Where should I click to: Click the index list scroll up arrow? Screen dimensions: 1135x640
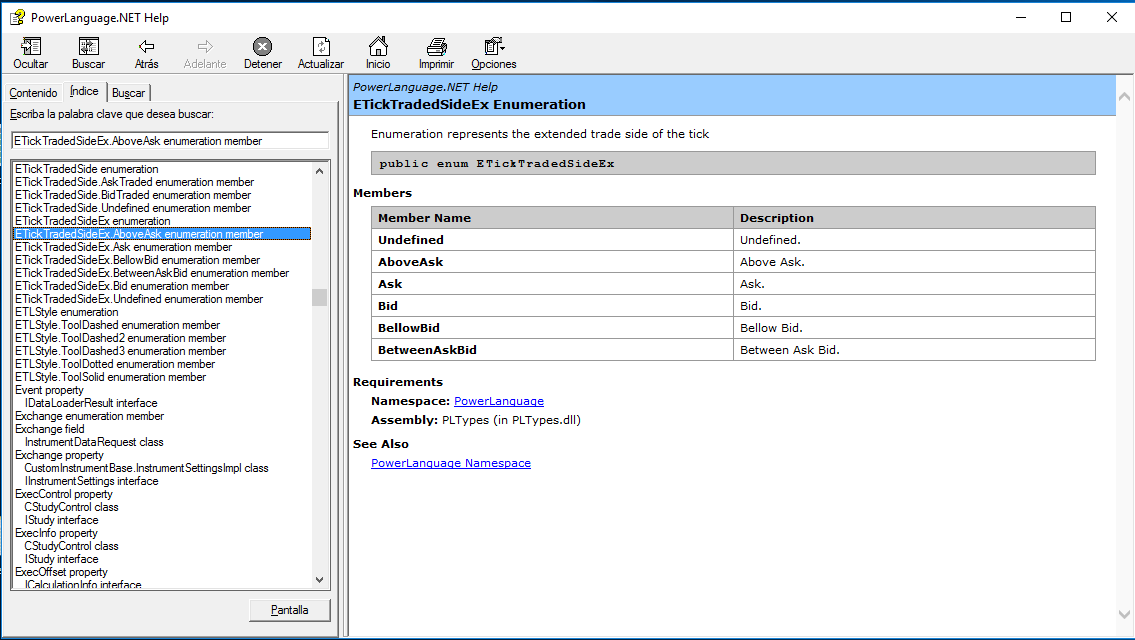[x=319, y=171]
